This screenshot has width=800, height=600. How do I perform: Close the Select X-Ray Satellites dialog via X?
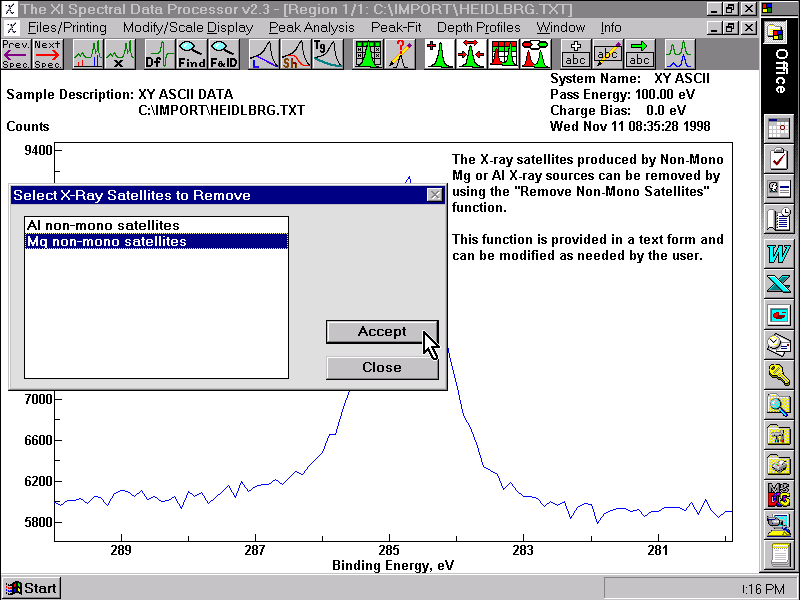(434, 195)
